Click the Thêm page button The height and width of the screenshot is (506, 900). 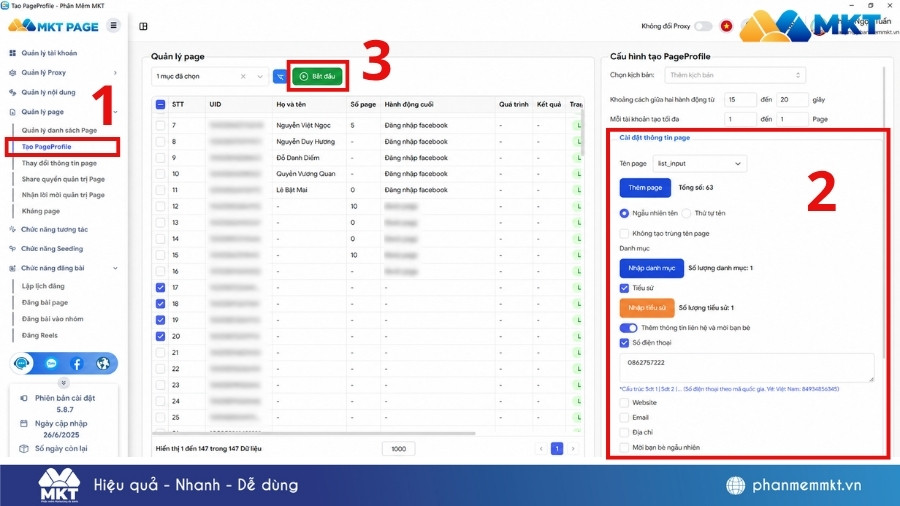(x=645, y=188)
